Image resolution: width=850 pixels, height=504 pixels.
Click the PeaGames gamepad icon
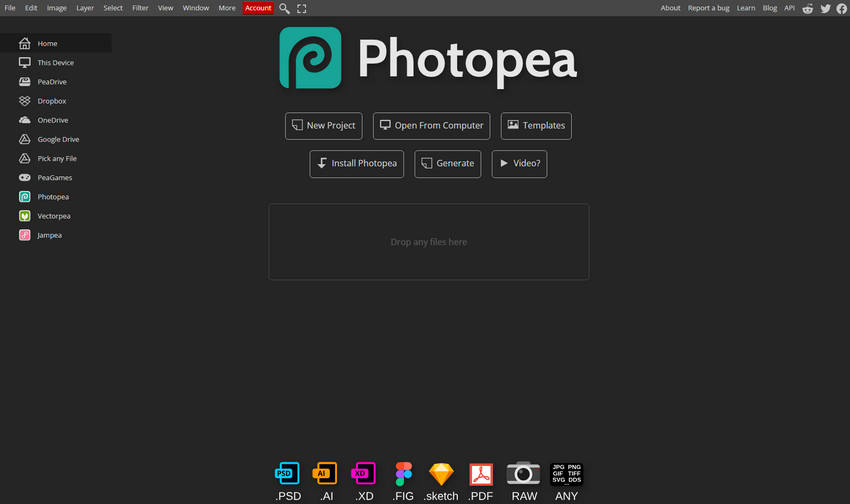pyautogui.click(x=24, y=177)
